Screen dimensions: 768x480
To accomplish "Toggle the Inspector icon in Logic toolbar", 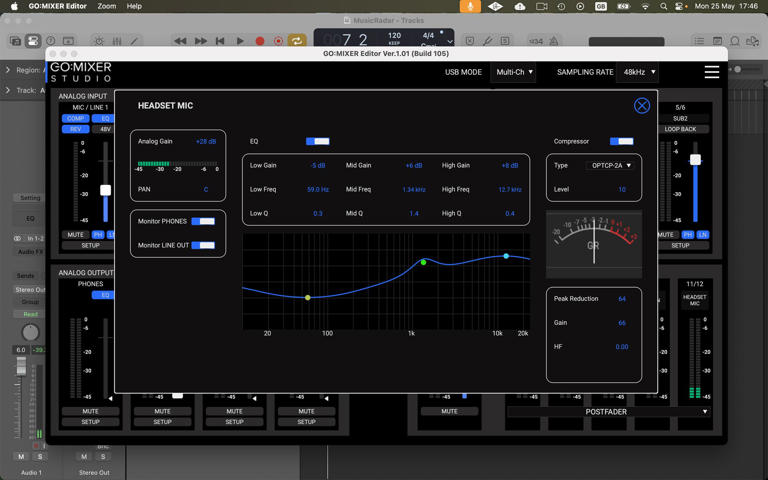I will [x=33, y=41].
